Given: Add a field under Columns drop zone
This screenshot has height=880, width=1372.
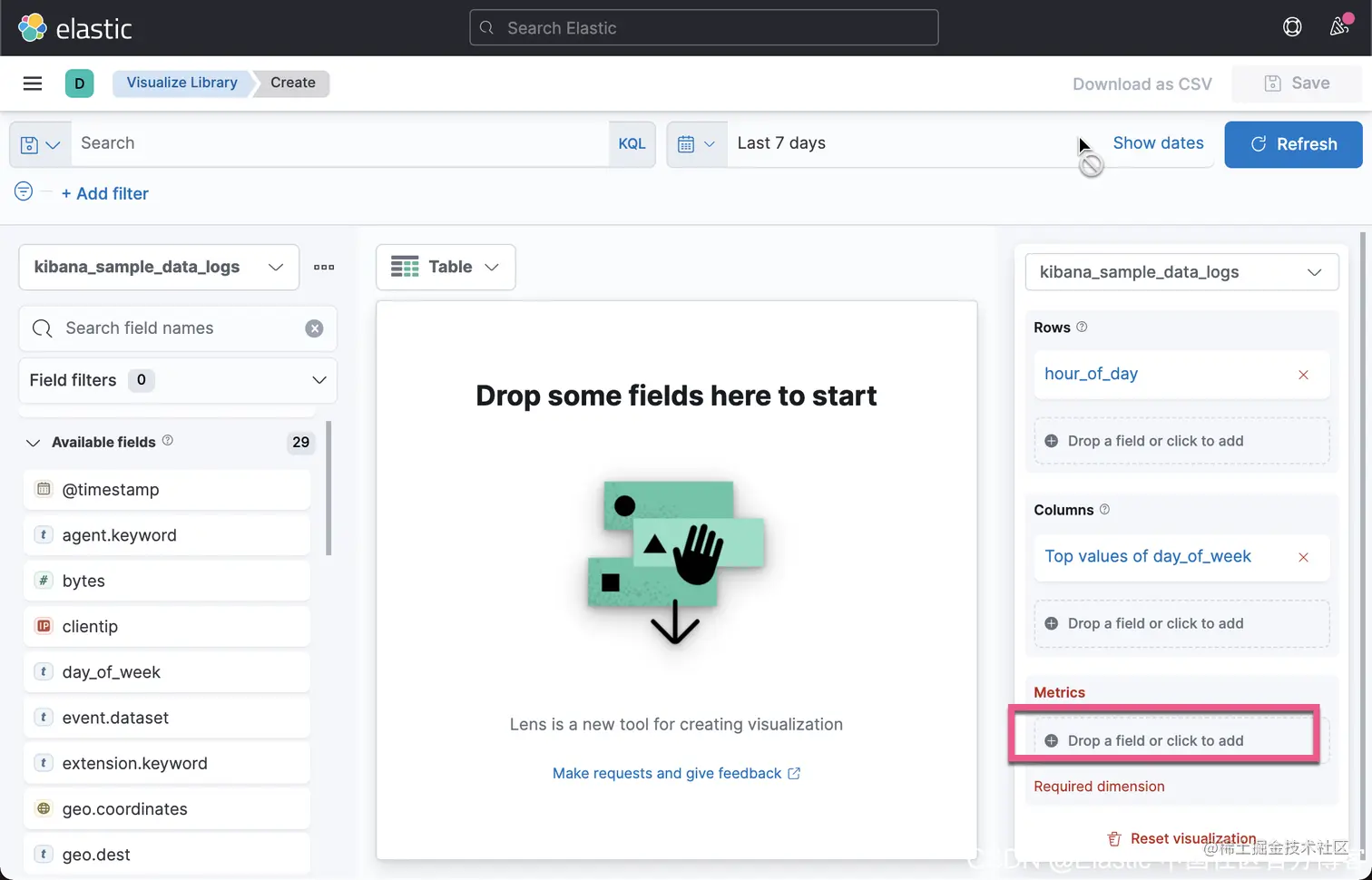Looking at the screenshot, I should [x=1181, y=623].
